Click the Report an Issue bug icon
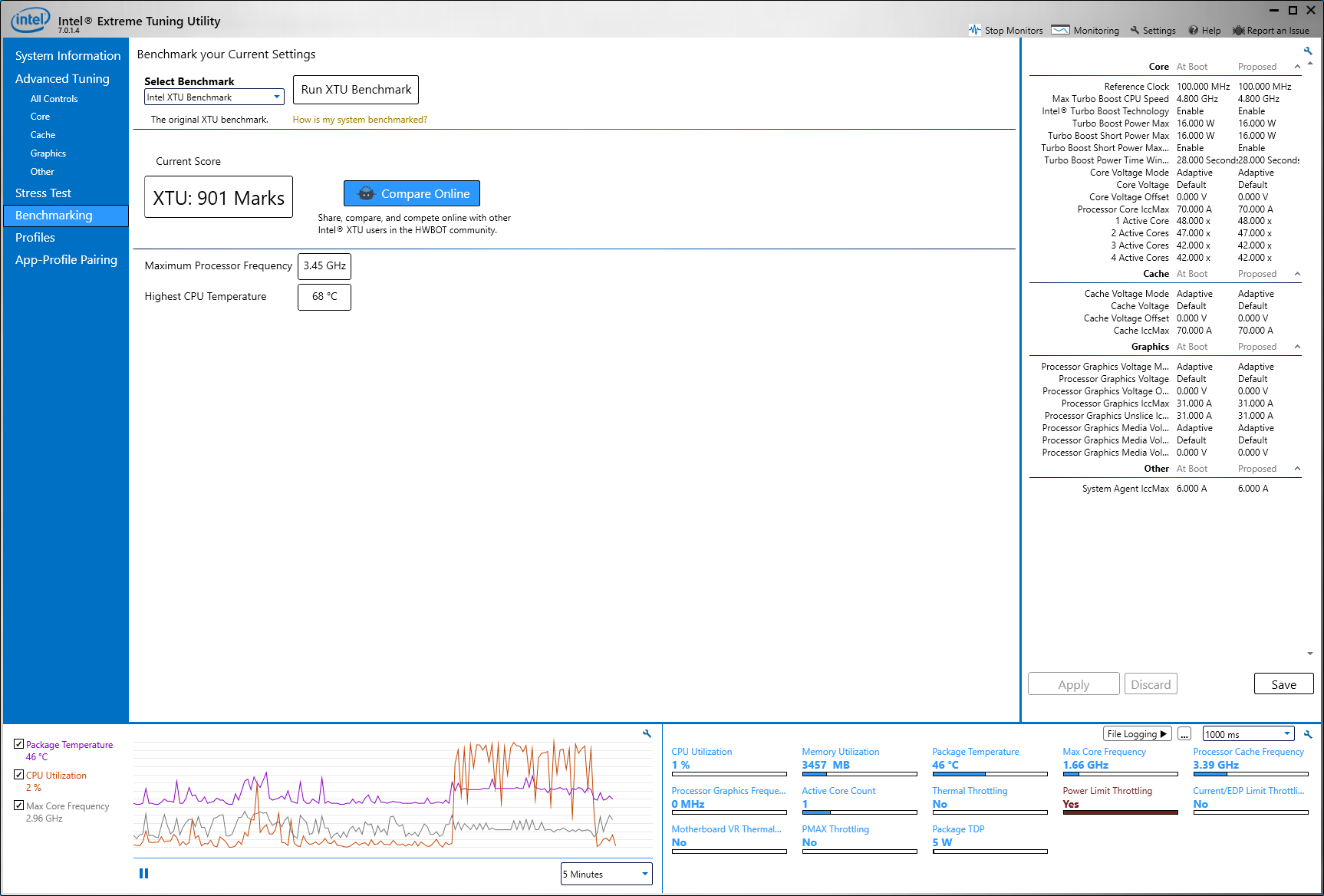Image resolution: width=1324 pixels, height=896 pixels. [x=1238, y=30]
